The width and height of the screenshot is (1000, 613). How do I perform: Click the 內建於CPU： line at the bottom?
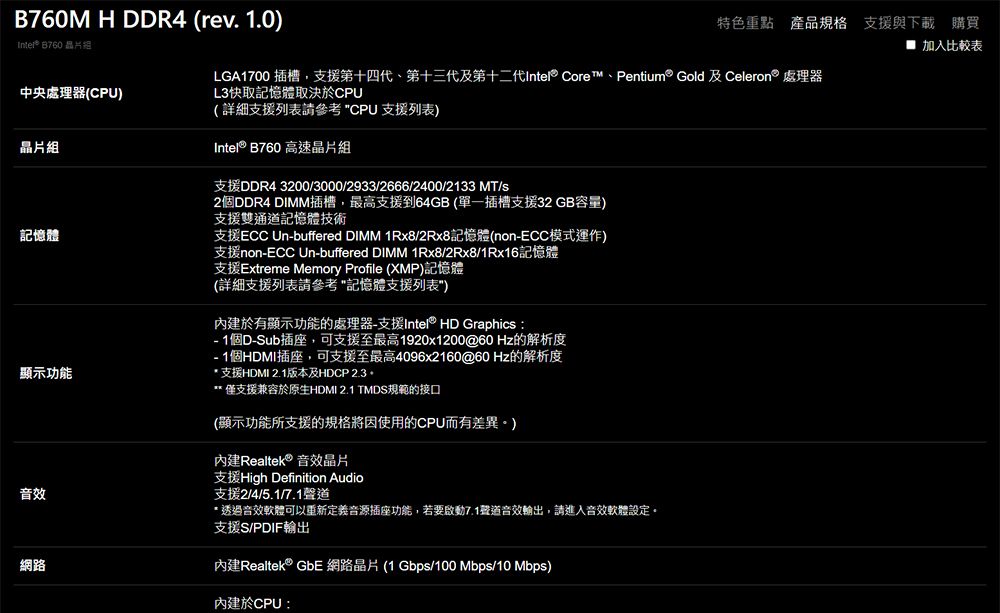click(x=253, y=603)
